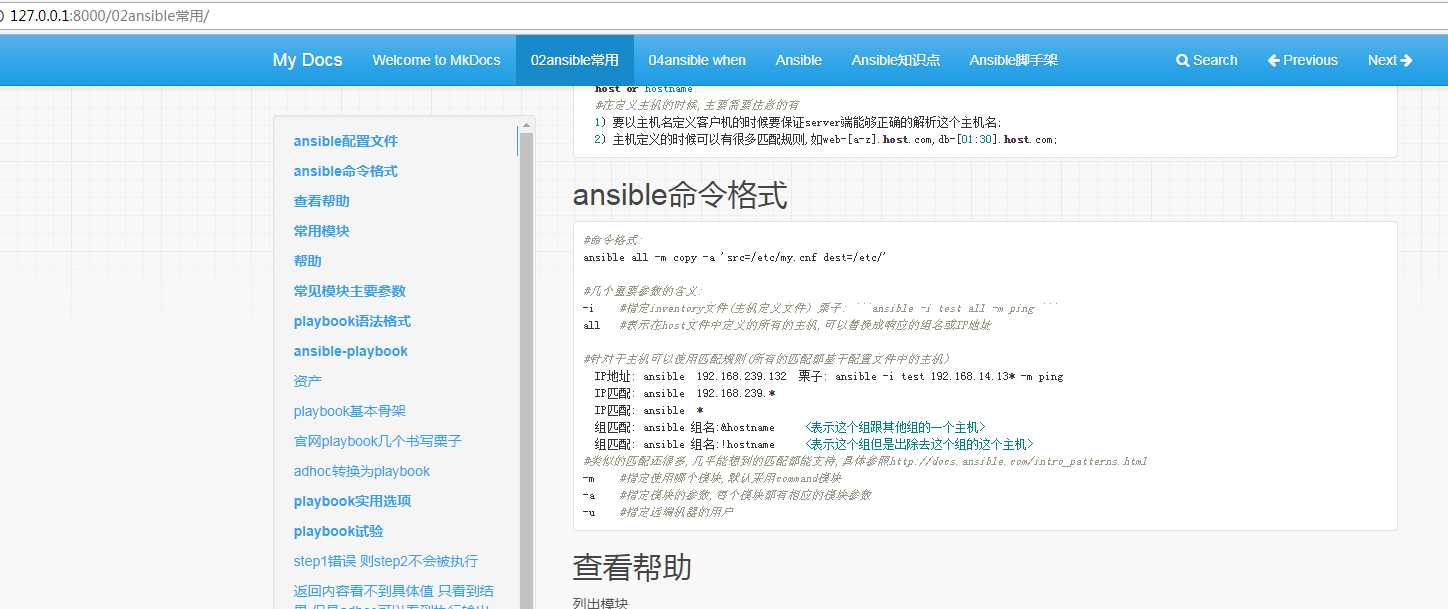Jump to 查看帮助 in sidebar

[x=321, y=201]
